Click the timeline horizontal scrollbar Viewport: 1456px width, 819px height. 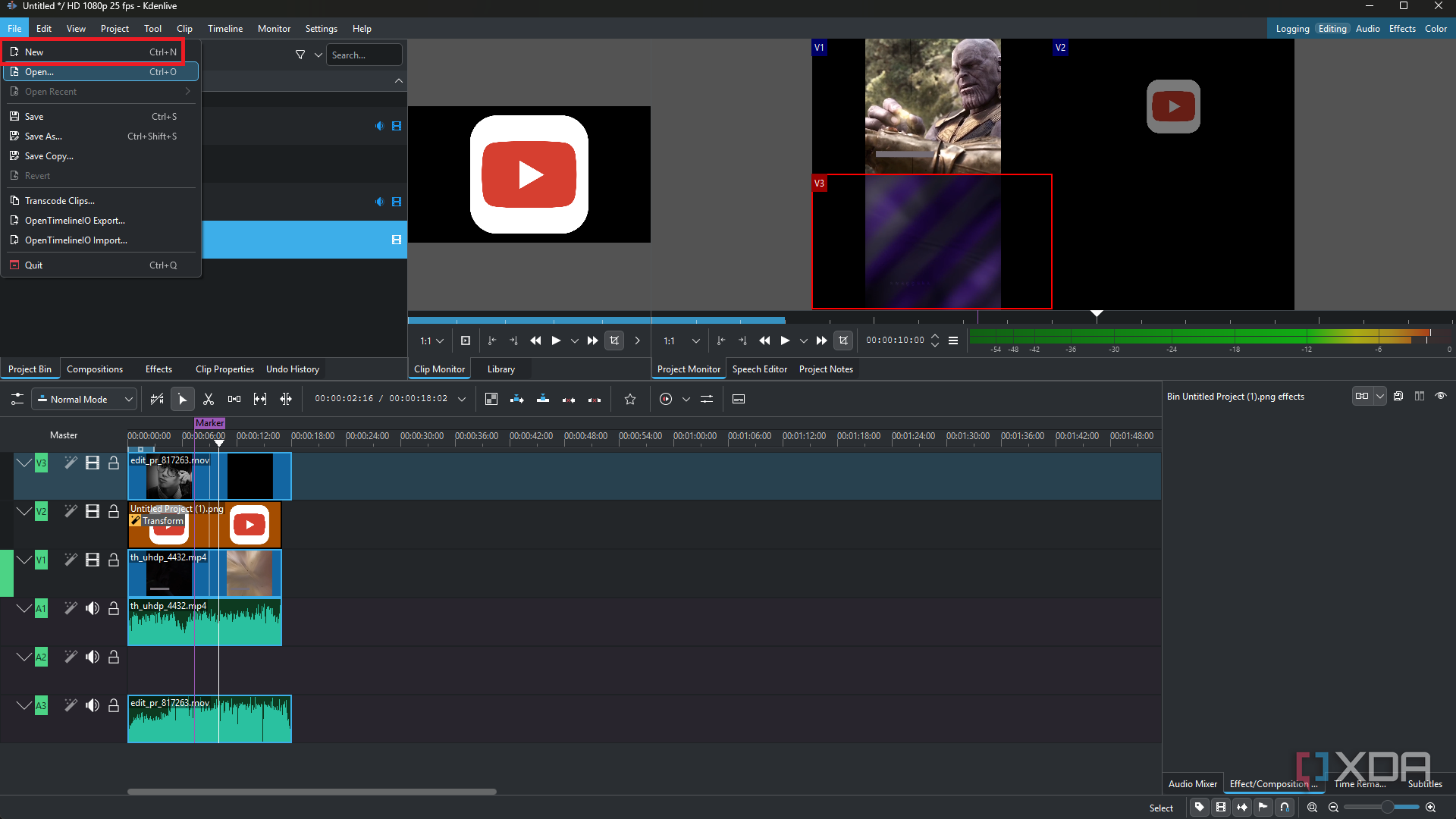pos(312,792)
